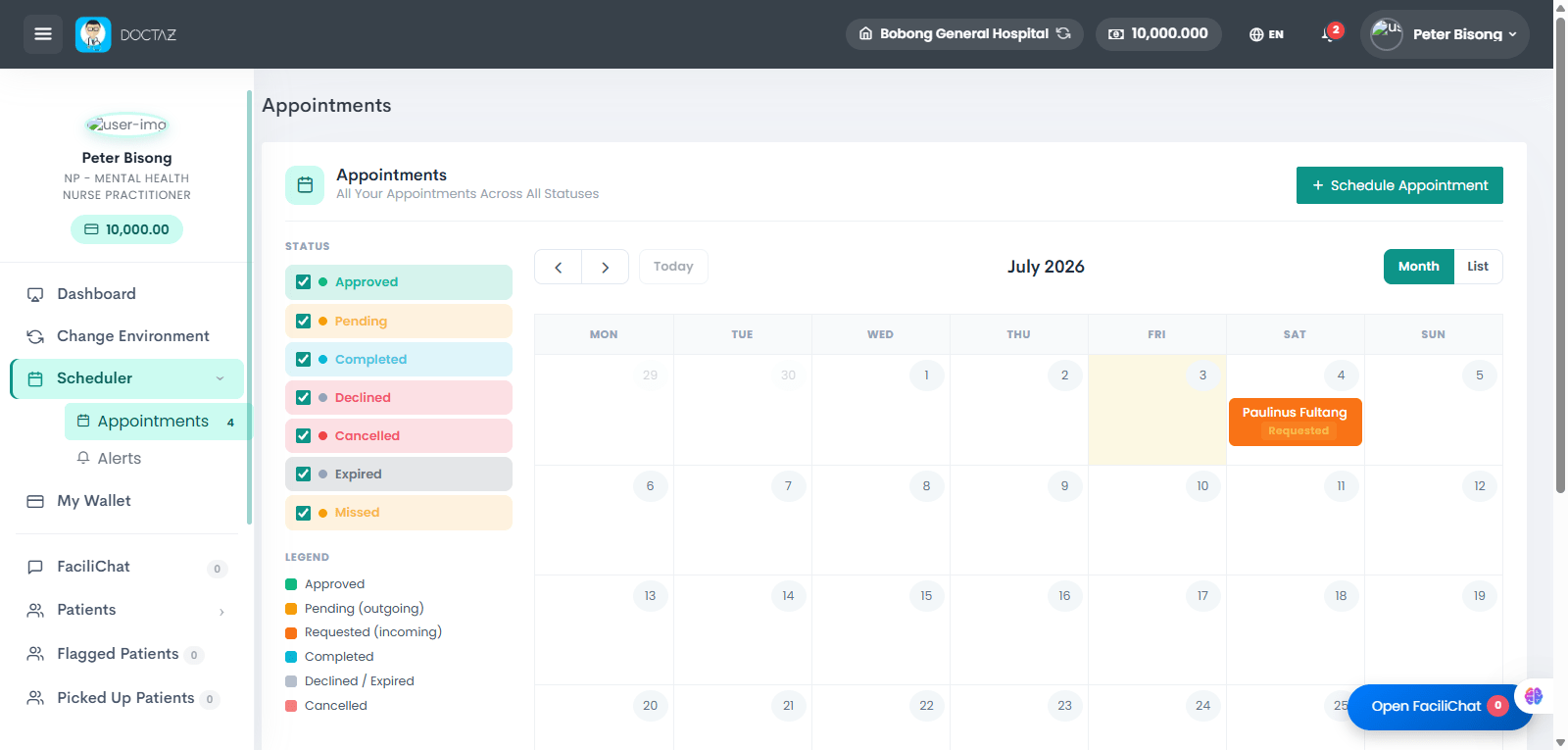The width and height of the screenshot is (1568, 750).
Task: Collapse the Scheduler menu chevron
Action: [x=220, y=378]
